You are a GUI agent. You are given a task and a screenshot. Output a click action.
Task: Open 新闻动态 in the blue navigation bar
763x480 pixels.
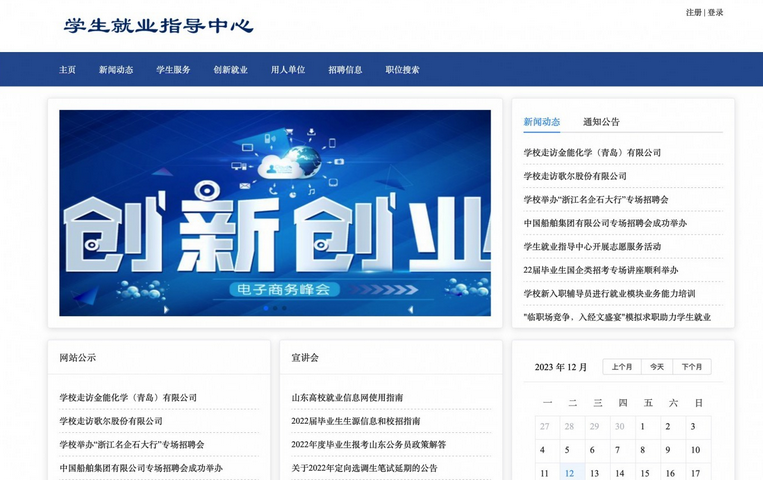tap(116, 70)
